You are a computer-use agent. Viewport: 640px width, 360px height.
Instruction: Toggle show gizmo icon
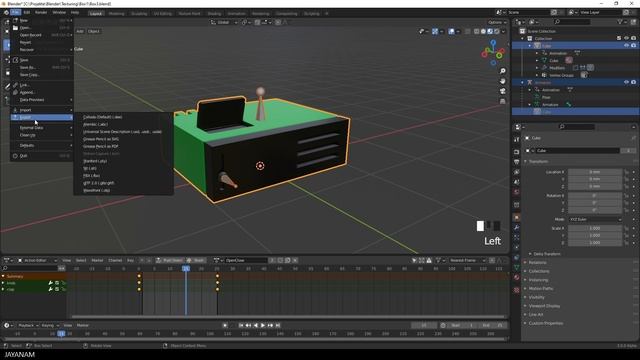coord(435,31)
